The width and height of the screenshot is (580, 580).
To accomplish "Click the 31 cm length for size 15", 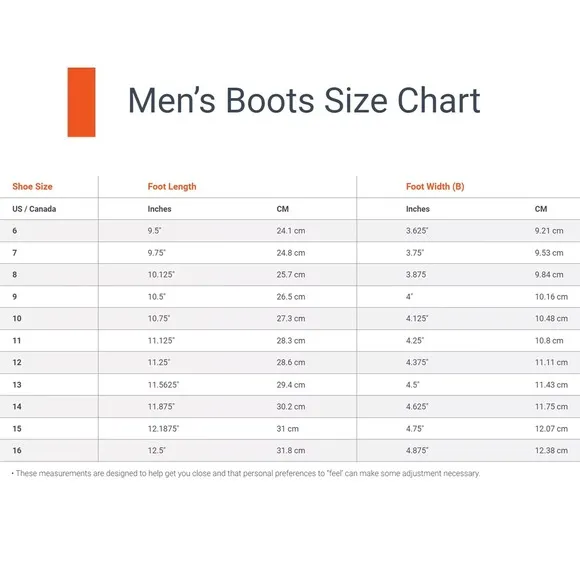I will 288,429.
